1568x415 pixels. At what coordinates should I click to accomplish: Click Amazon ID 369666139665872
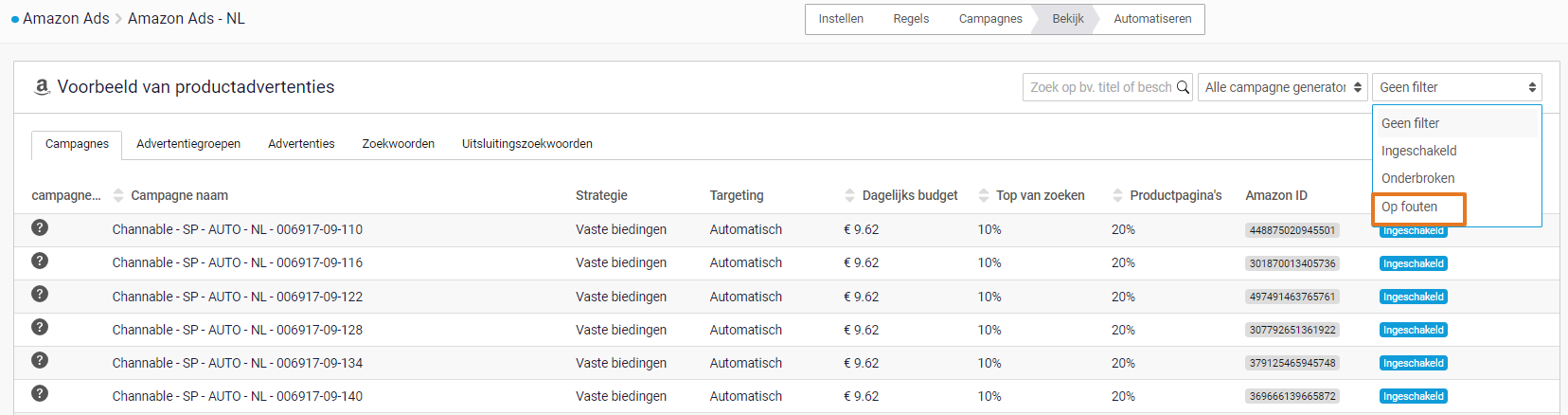[1292, 396]
